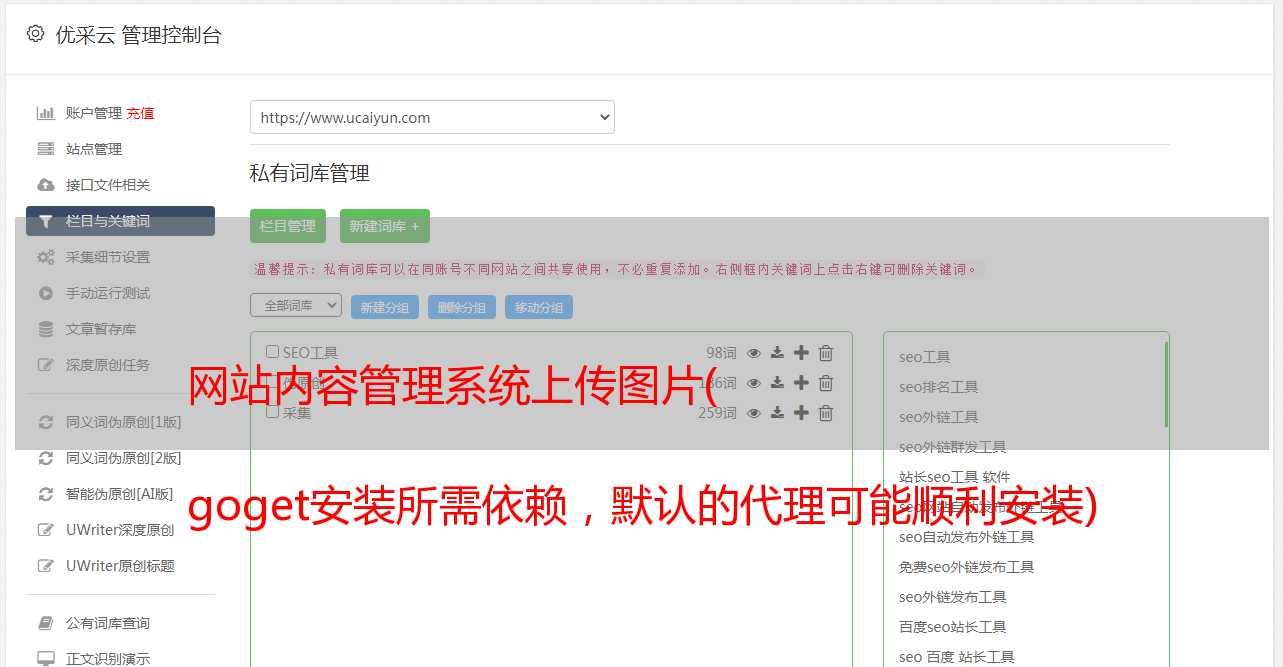The height and width of the screenshot is (667, 1283).
Task: Tick the checkbox on the 136词 row
Action: pos(272,382)
